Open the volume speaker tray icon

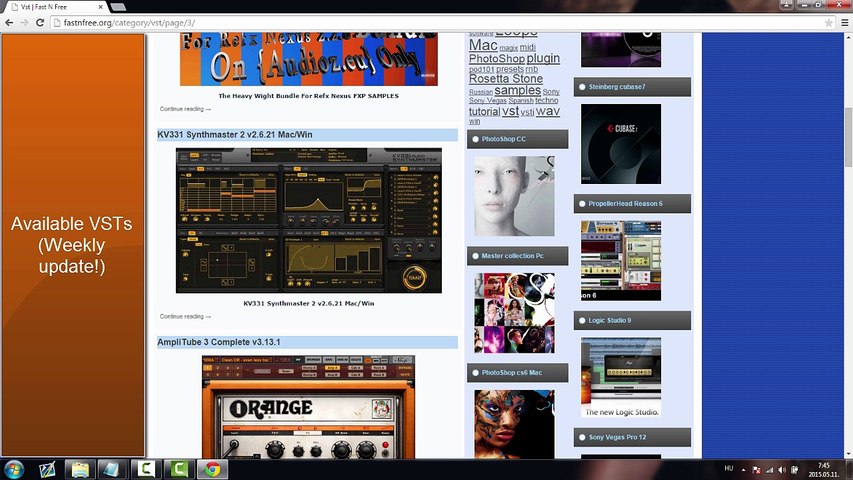pyautogui.click(x=782, y=470)
